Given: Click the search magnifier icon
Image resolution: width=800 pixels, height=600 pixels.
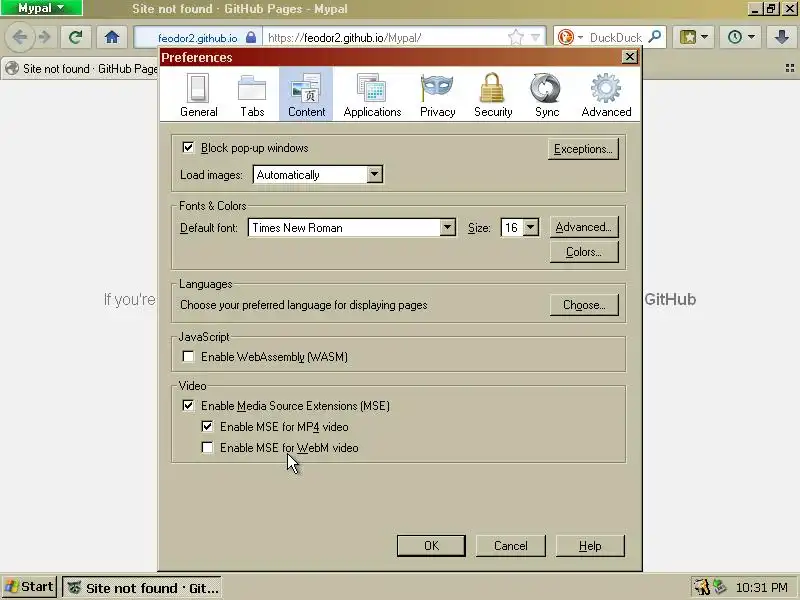Looking at the screenshot, I should [x=655, y=37].
